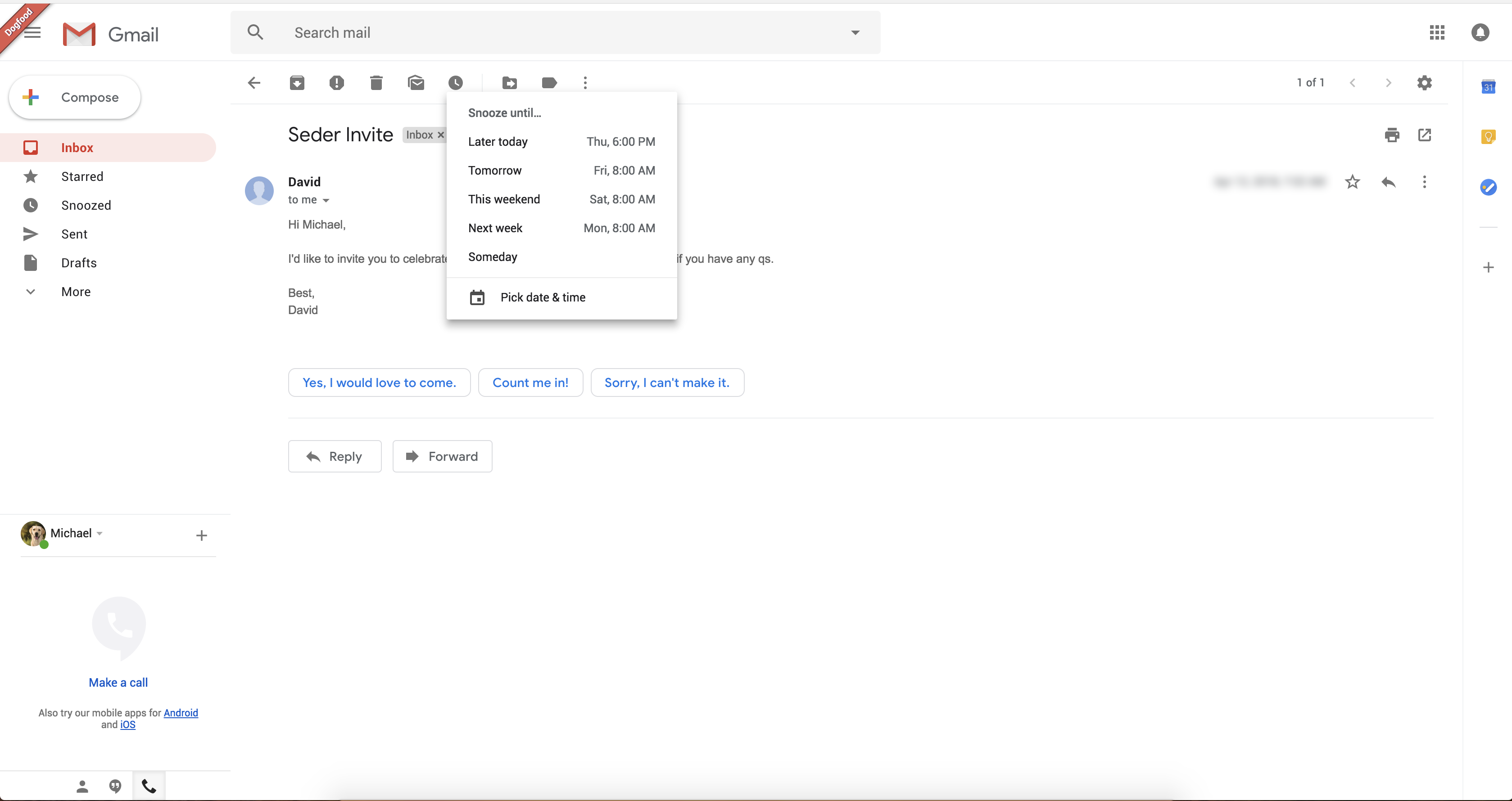
Task: Click the 'Sorry, I can't make it' button
Action: tap(667, 382)
